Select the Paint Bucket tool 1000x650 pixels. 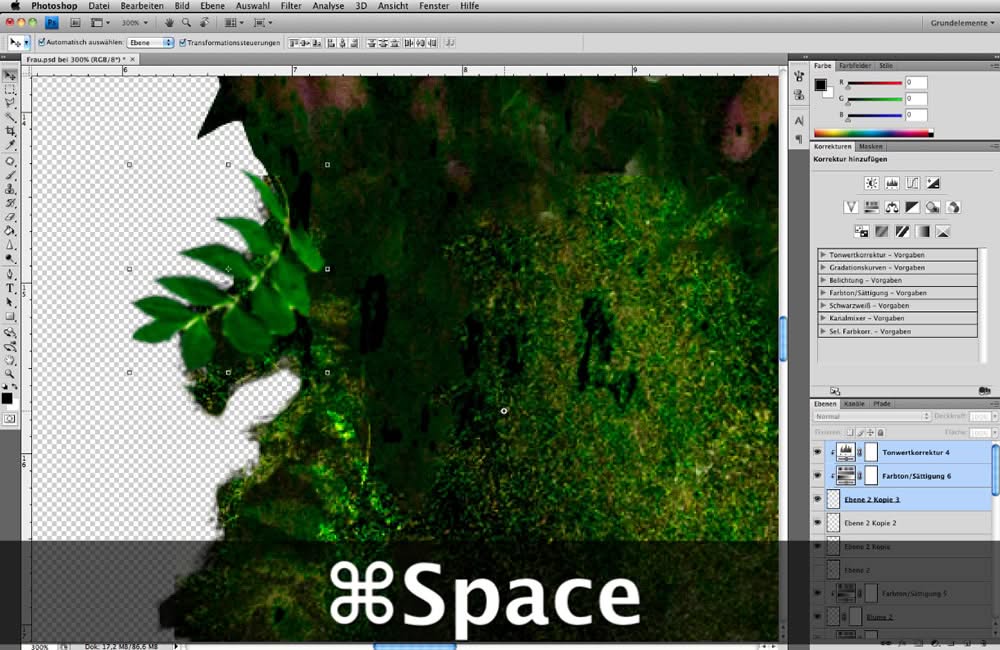(x=10, y=231)
